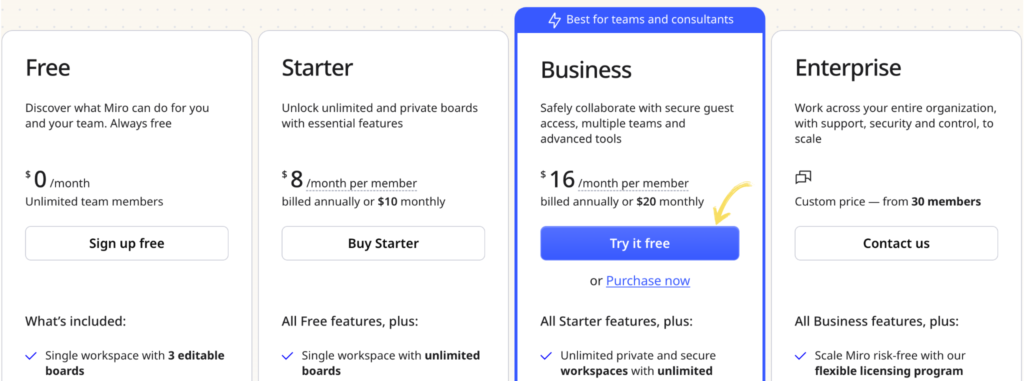Click the Starter plan $8 price
This screenshot has height=381, width=1024.
[x=293, y=179]
